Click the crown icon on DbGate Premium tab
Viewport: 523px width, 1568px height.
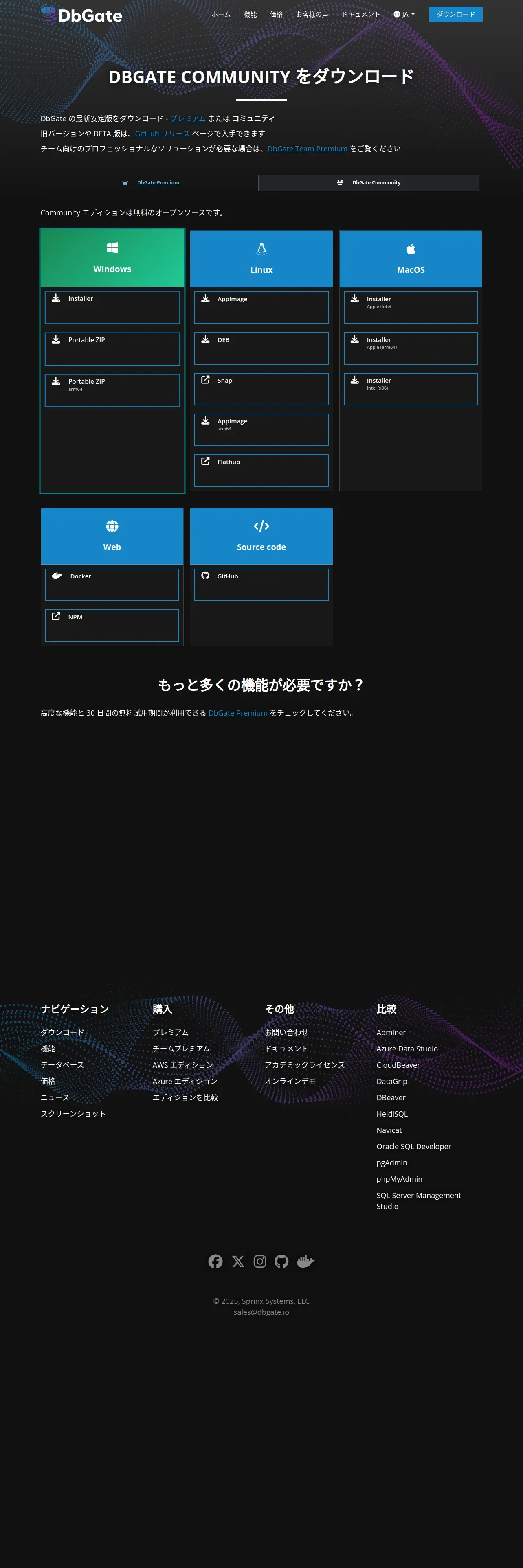pyautogui.click(x=125, y=183)
